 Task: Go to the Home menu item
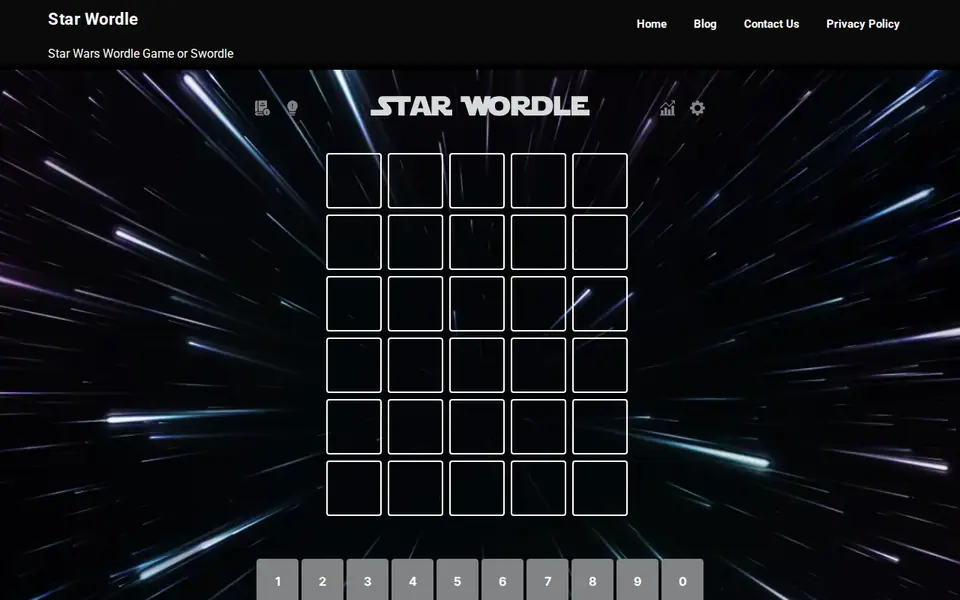651,24
